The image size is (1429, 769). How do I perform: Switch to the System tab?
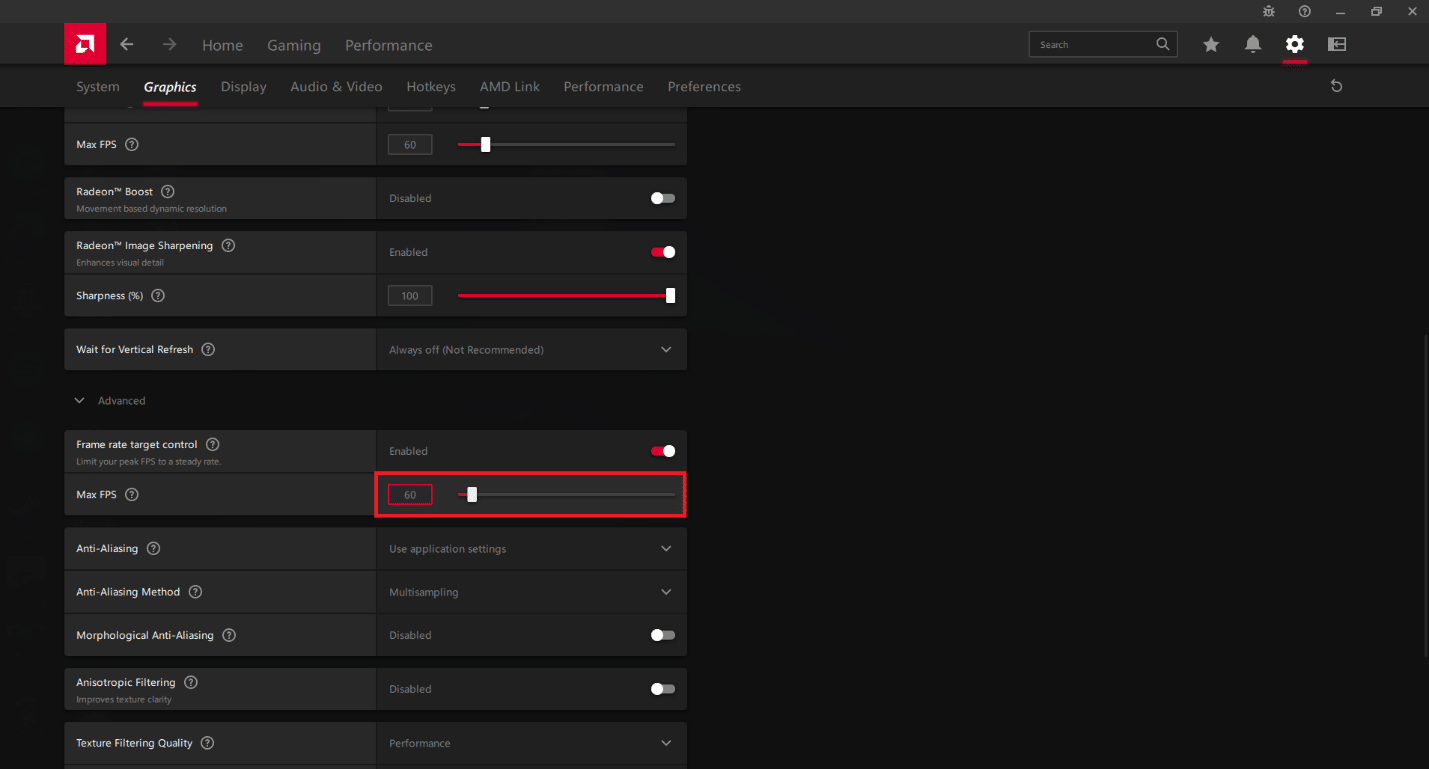point(98,87)
